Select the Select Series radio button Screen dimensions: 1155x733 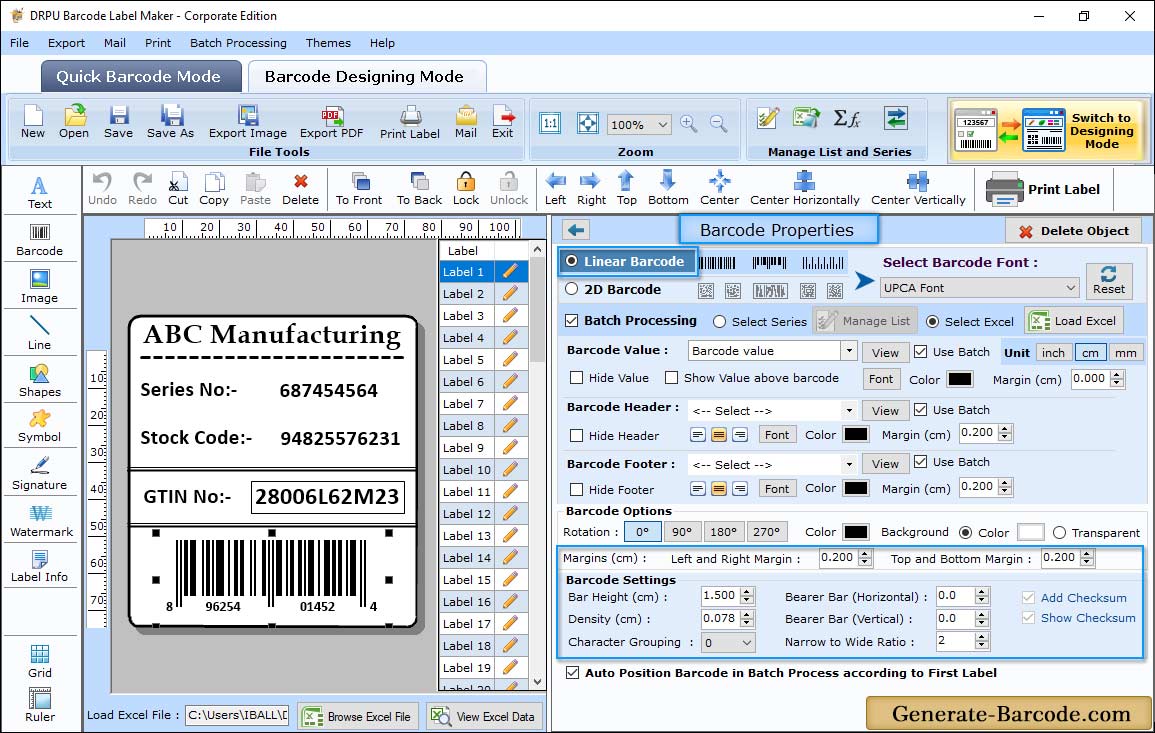(x=720, y=322)
